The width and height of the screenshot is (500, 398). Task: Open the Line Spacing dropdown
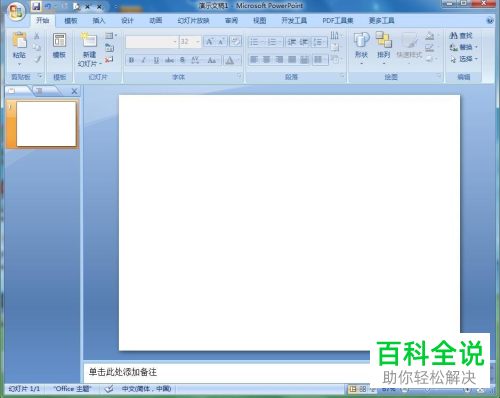(319, 42)
